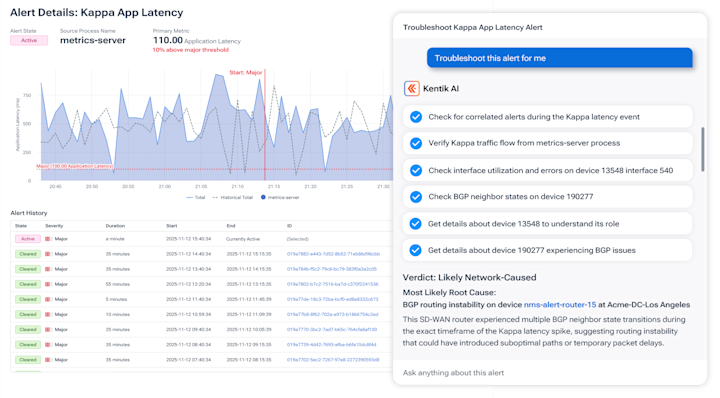Click Major severity icon for 11:40:34 alert
Image resolution: width=720 pixels, height=398 pixels.
47,299
